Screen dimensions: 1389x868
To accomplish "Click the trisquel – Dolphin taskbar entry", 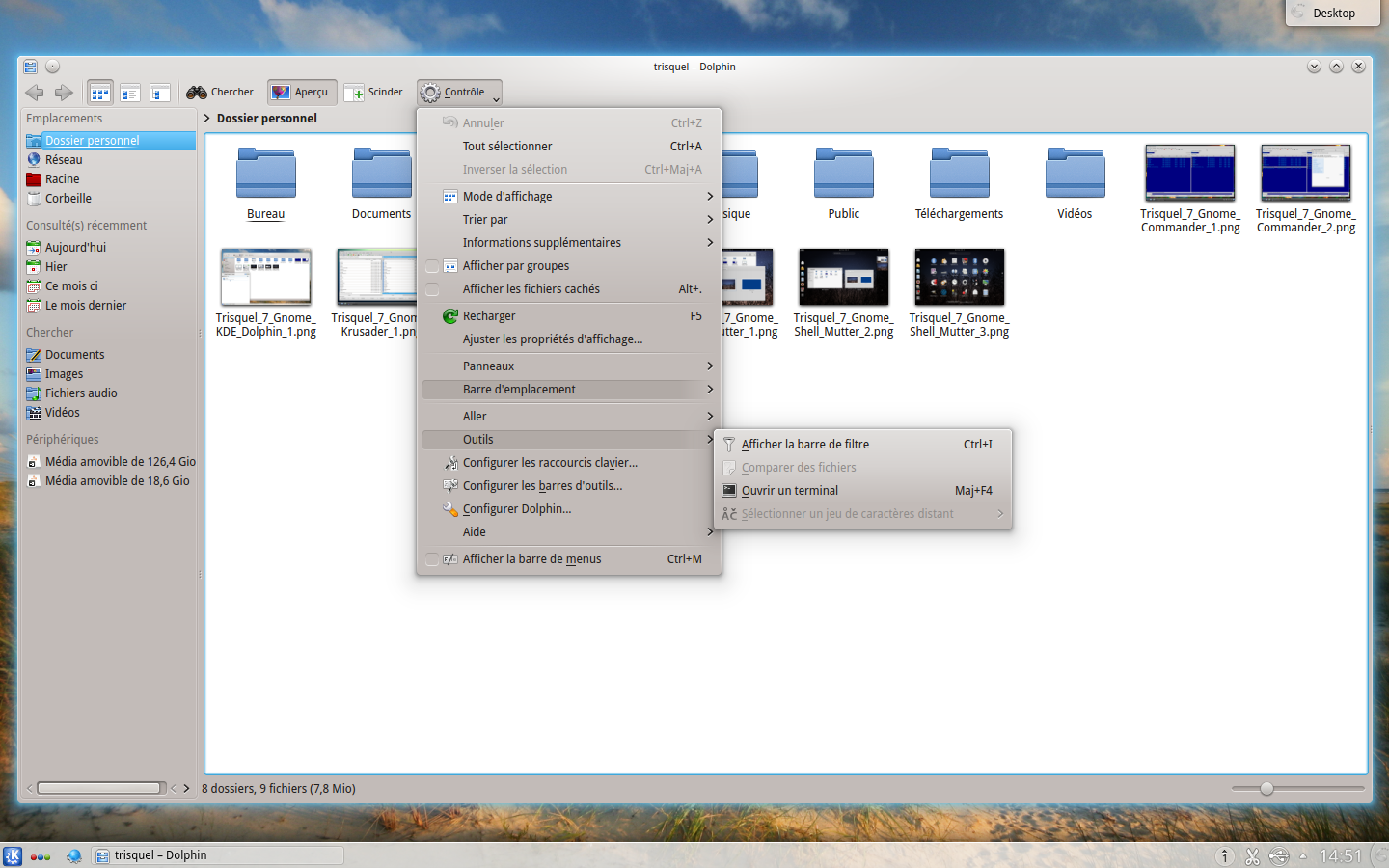I will click(x=218, y=855).
